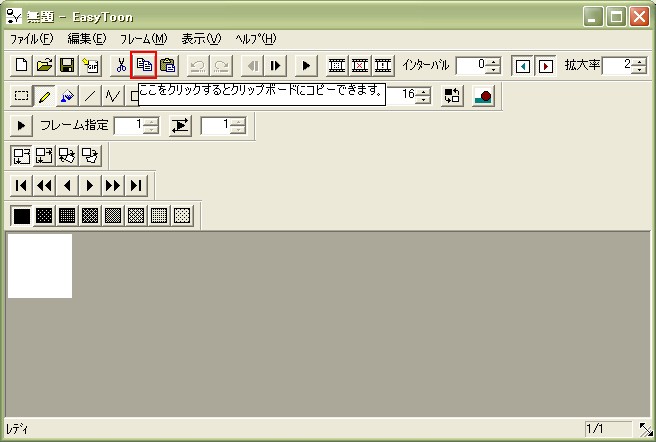Increase the 拡大率 zoom value
The width and height of the screenshot is (656, 442).
(x=639, y=61)
